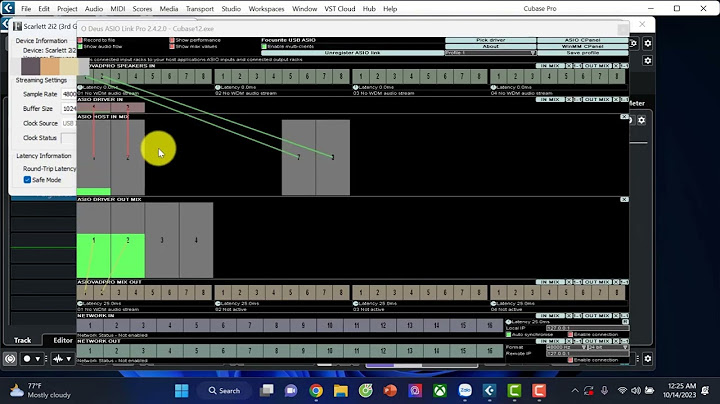Click the Task View taskbar icon
Screen dimensions: 720x404
(266, 391)
